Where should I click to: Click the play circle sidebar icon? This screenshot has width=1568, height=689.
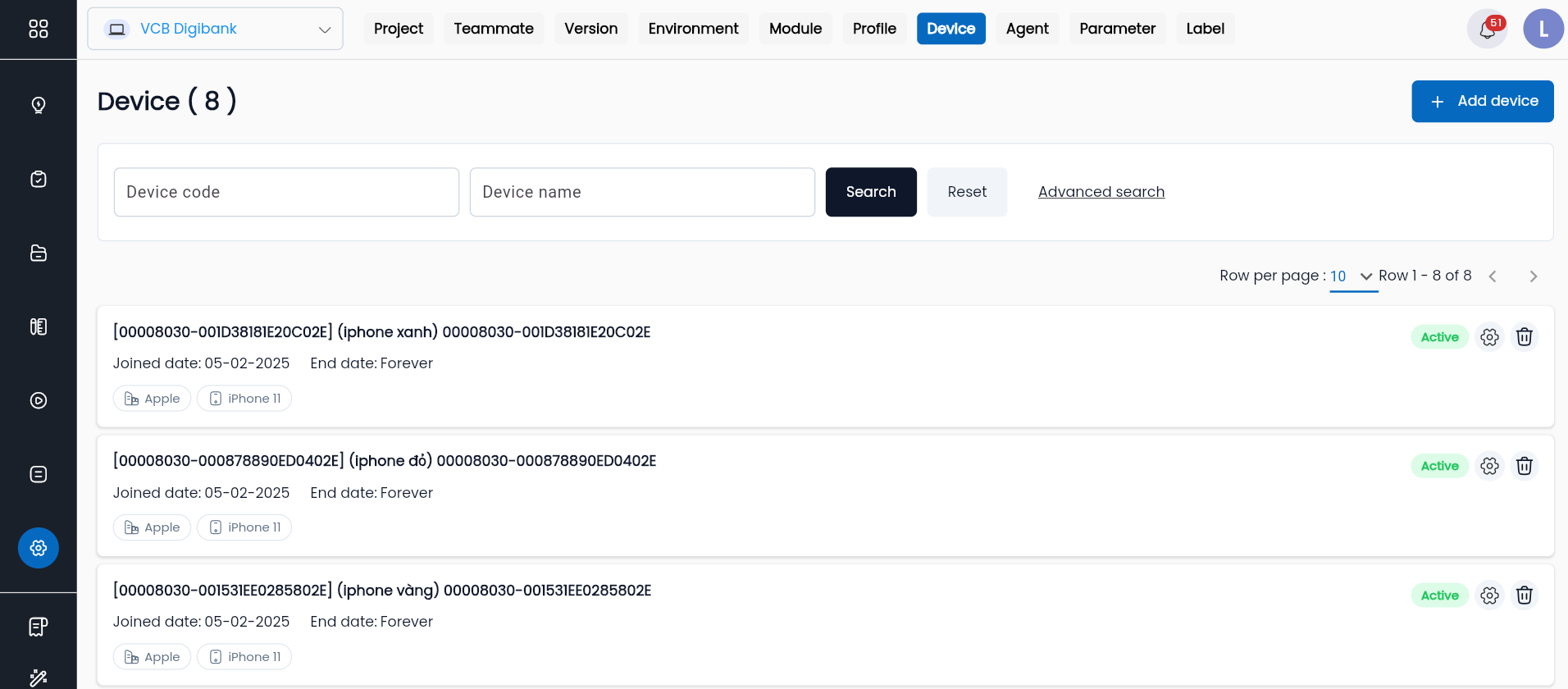point(39,400)
